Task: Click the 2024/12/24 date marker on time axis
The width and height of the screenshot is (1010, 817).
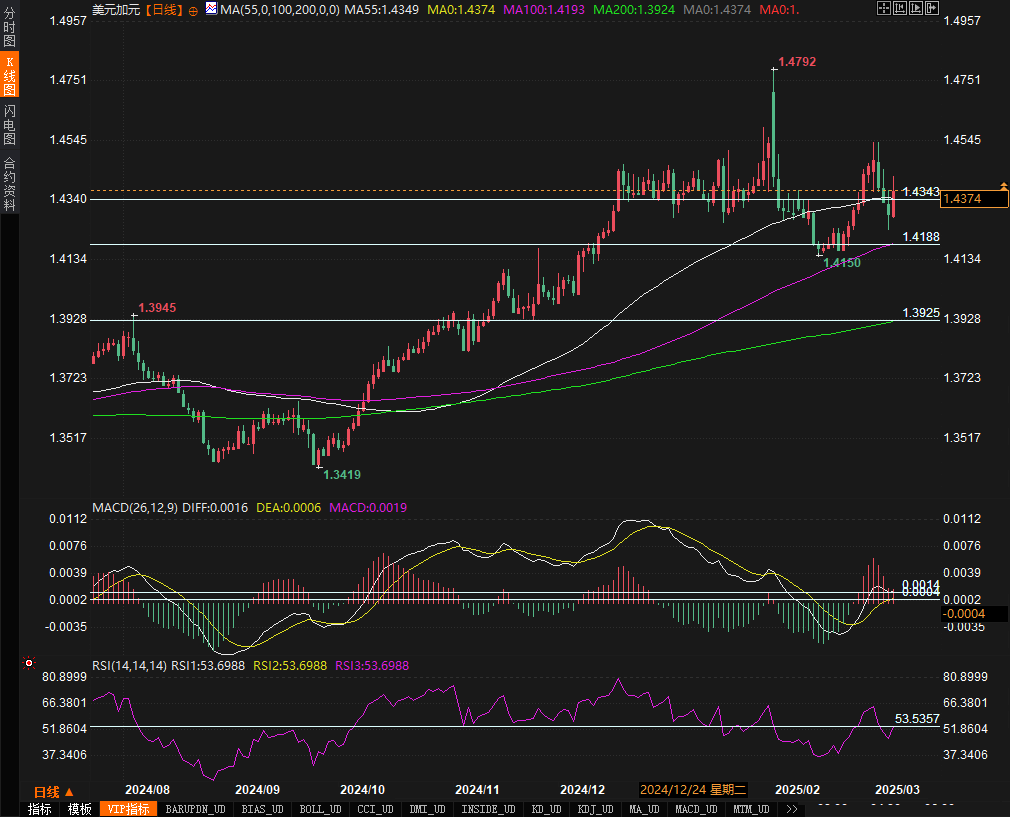Action: click(692, 790)
